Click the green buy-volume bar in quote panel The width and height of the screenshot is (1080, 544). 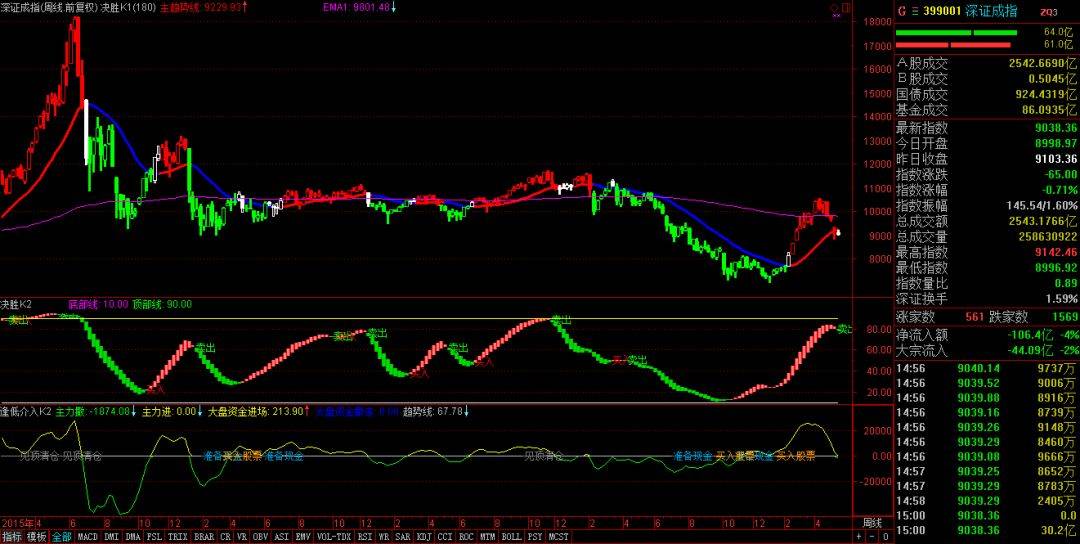tap(956, 32)
